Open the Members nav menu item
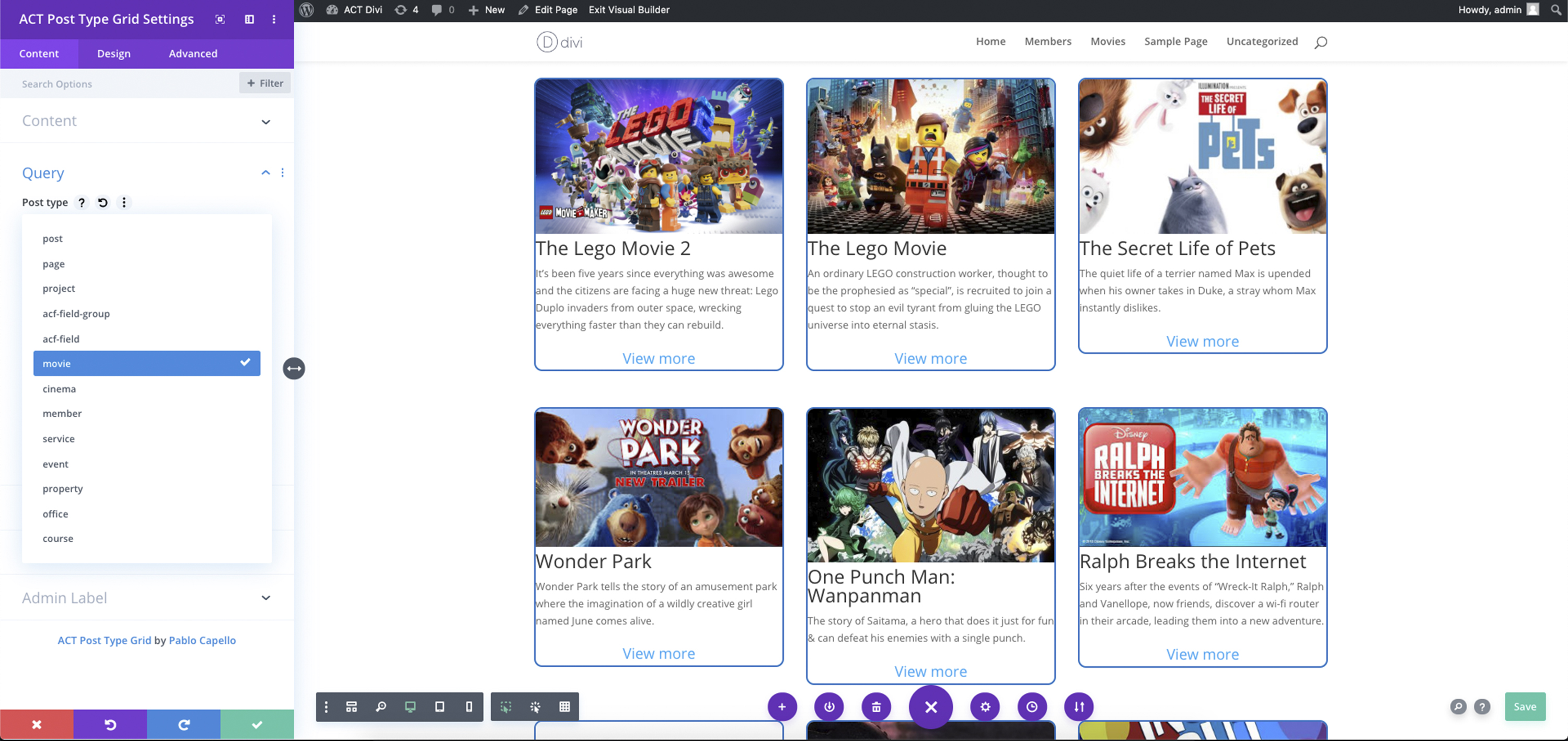1568x741 pixels. [x=1047, y=41]
